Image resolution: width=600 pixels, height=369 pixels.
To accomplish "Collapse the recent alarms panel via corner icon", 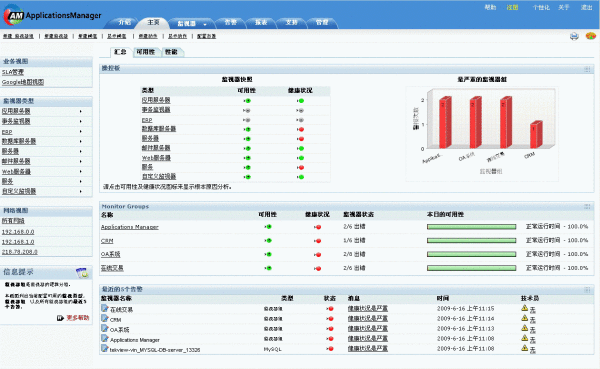I will pyautogui.click(x=587, y=290).
